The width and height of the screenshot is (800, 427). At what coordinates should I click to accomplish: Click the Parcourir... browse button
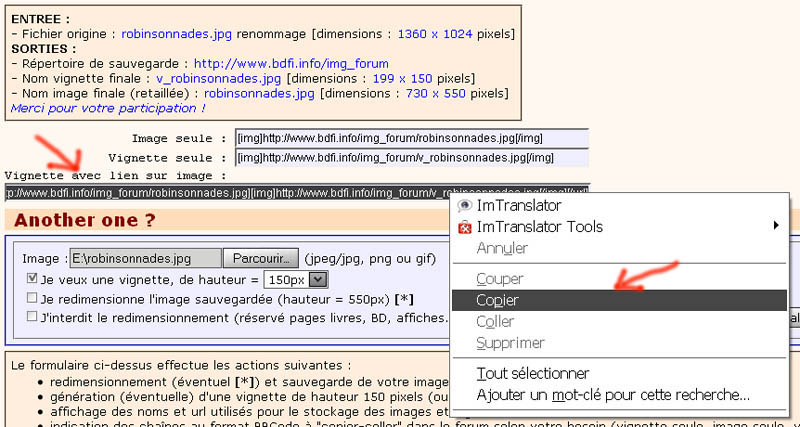tap(261, 258)
